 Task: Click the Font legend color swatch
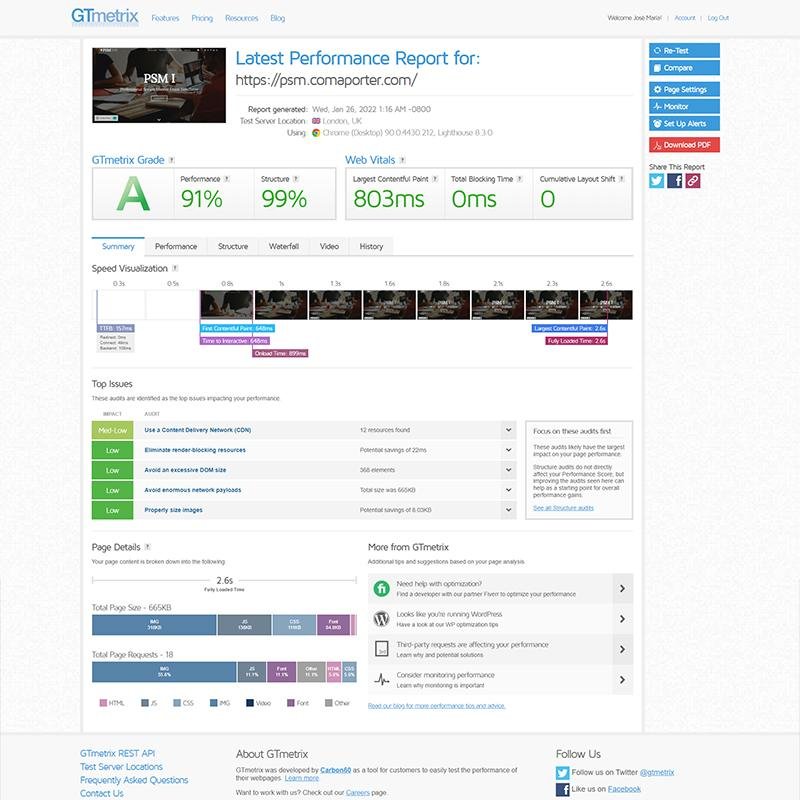[291, 703]
